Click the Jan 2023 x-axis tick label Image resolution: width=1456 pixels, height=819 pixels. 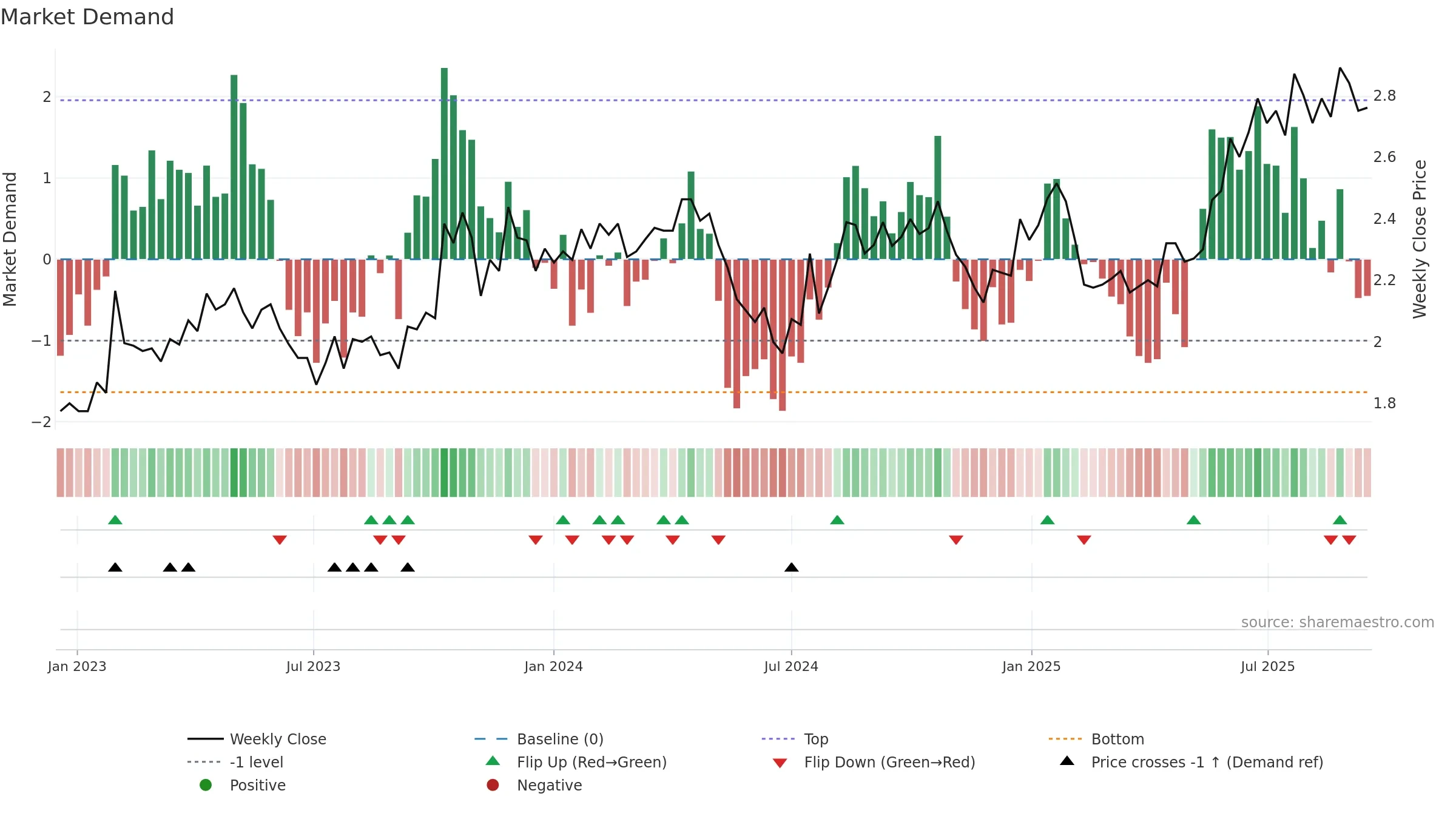pyautogui.click(x=77, y=666)
